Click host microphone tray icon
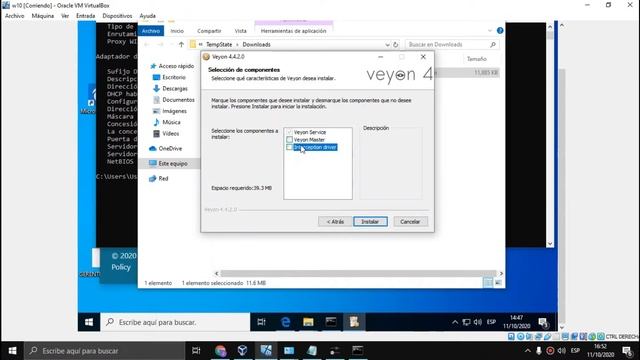 [x=539, y=351]
